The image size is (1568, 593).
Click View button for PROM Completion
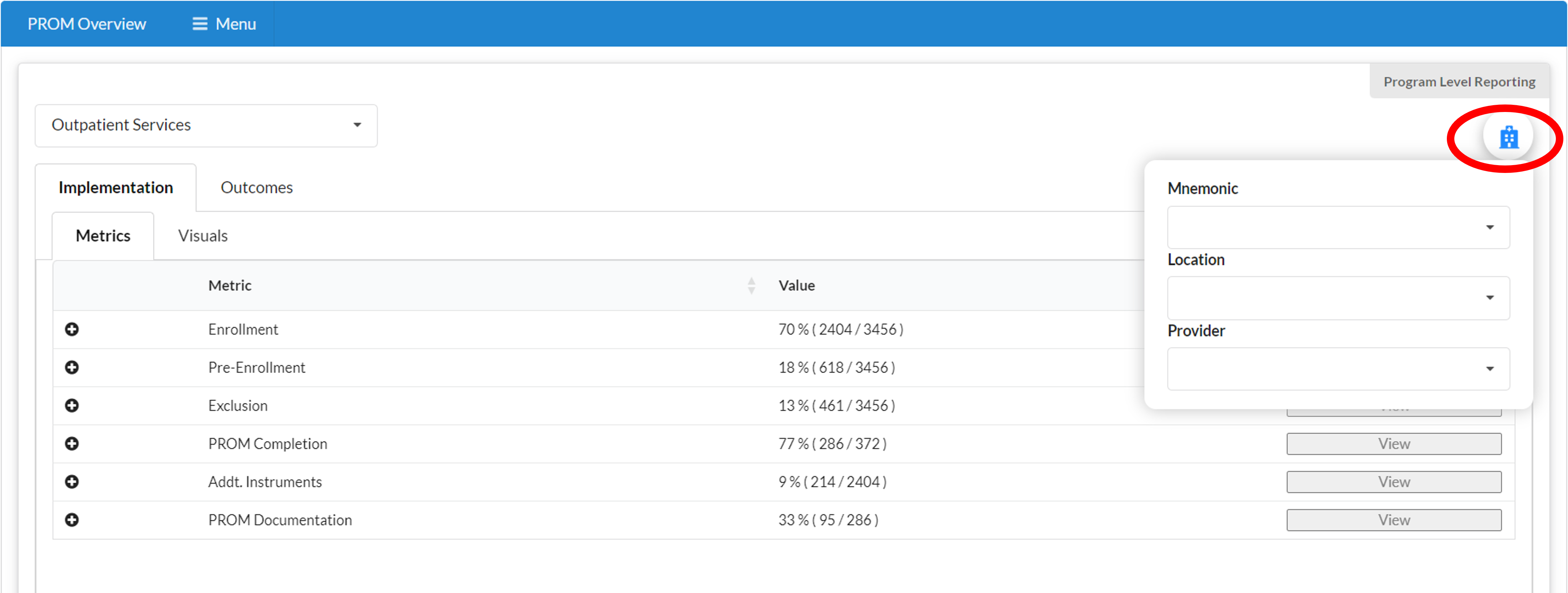point(1393,444)
